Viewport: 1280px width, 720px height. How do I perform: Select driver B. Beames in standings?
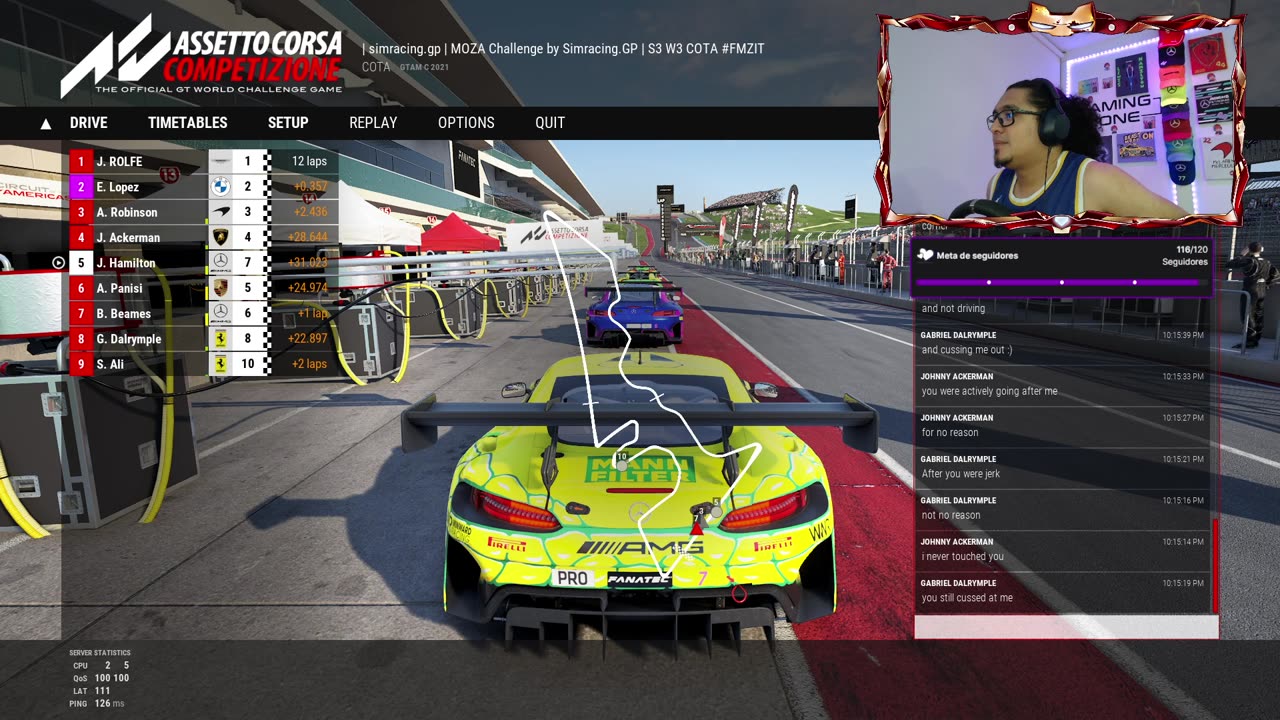click(123, 313)
